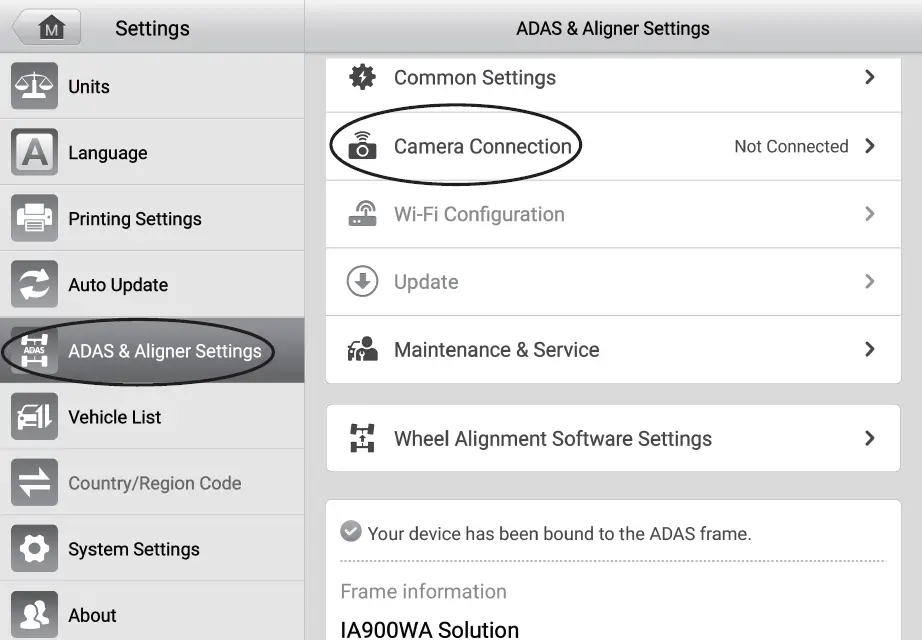This screenshot has height=640, width=922.
Task: Expand Wheel Alignment Software Settings chevron
Action: click(869, 438)
